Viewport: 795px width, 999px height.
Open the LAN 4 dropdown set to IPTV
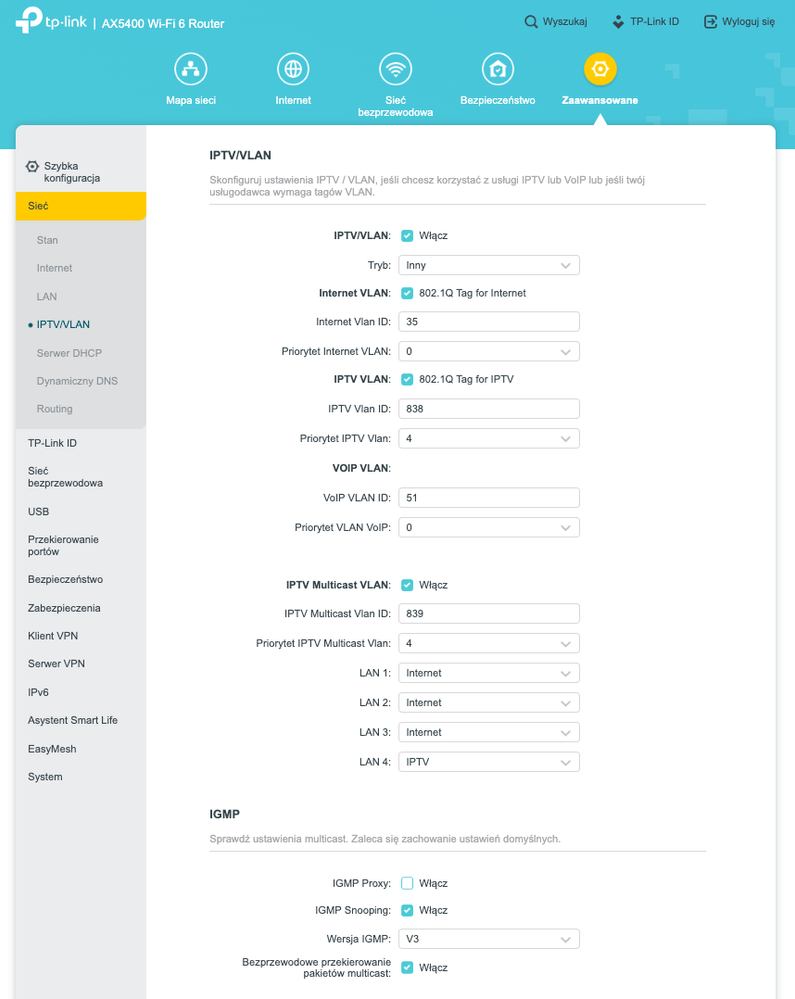pos(489,762)
